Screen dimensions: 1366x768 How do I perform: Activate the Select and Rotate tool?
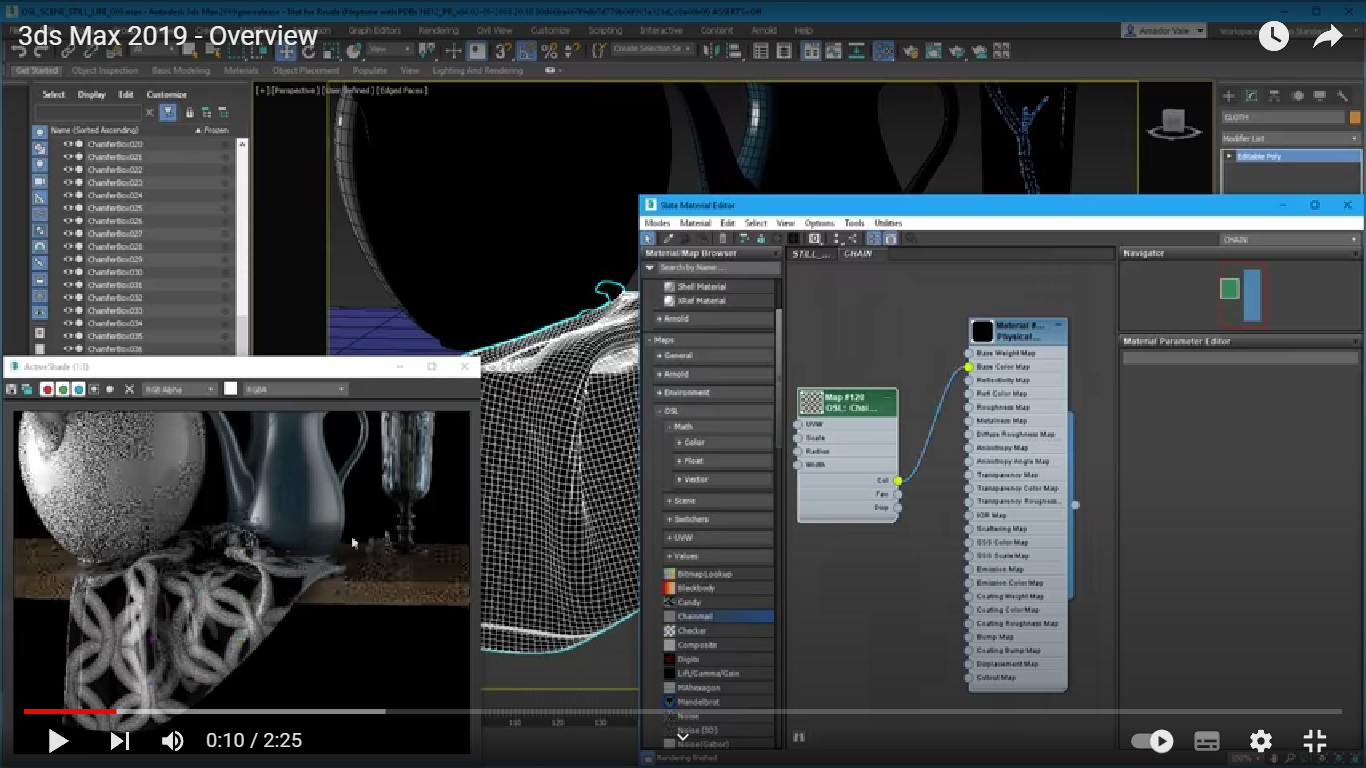(x=307, y=51)
